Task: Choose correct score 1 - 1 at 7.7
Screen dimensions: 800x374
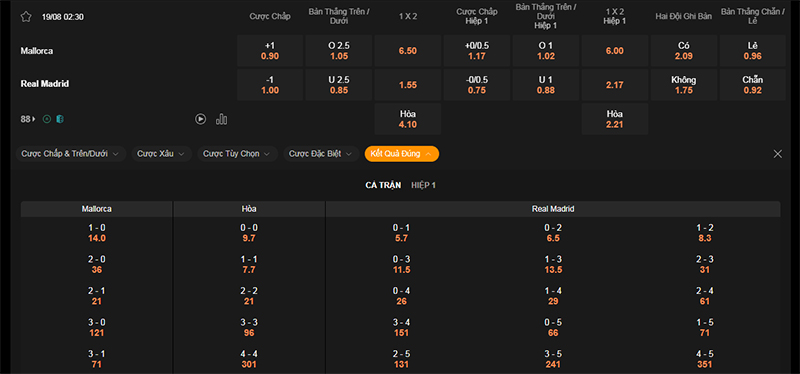Action: pos(249,265)
